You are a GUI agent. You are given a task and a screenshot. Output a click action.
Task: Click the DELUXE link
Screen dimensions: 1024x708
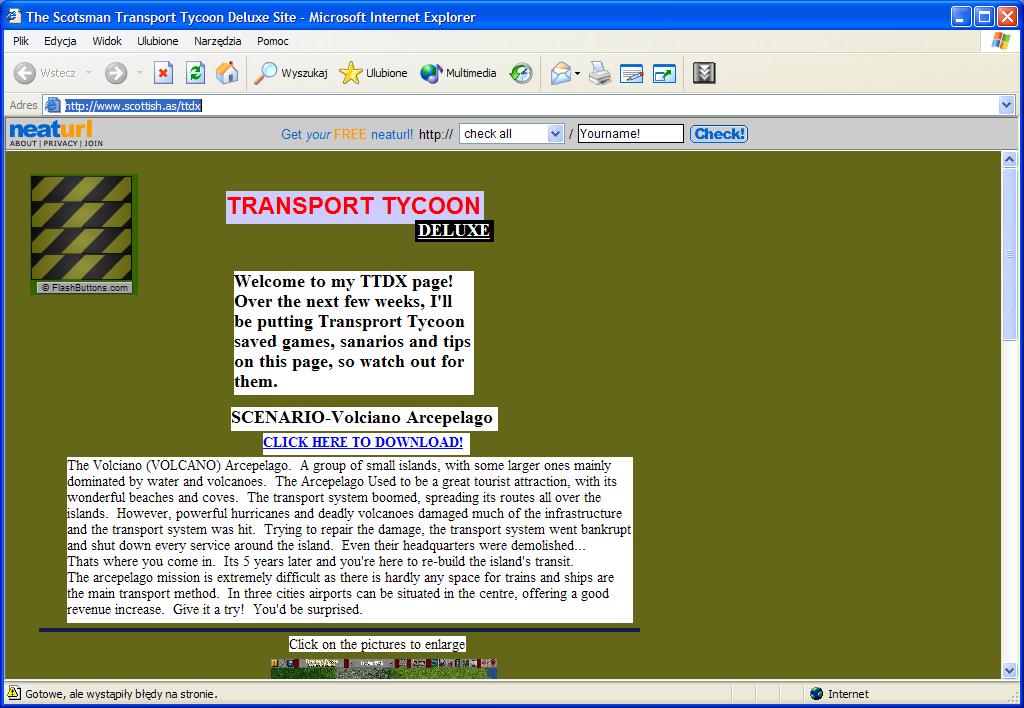coord(454,231)
